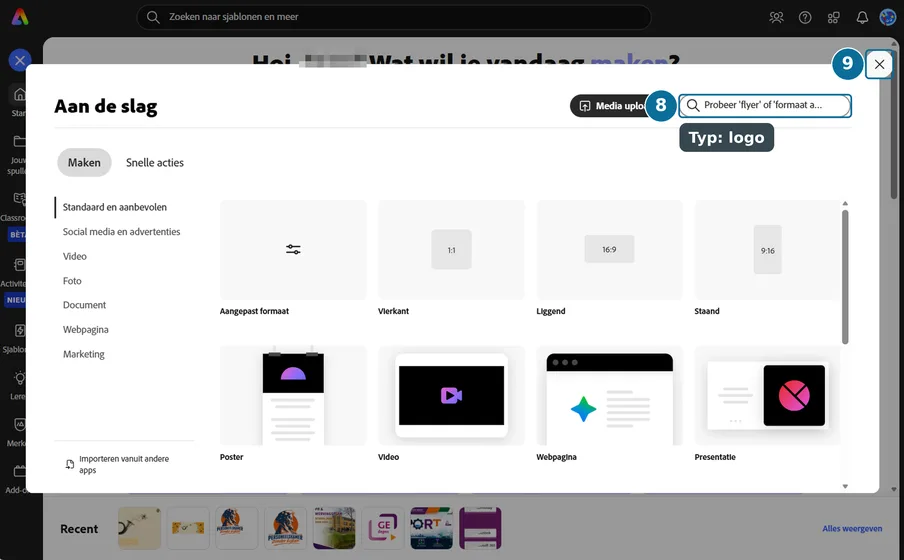Viewport: 904px width, 560px height.
Task: Select the Foto category
Action: click(72, 281)
